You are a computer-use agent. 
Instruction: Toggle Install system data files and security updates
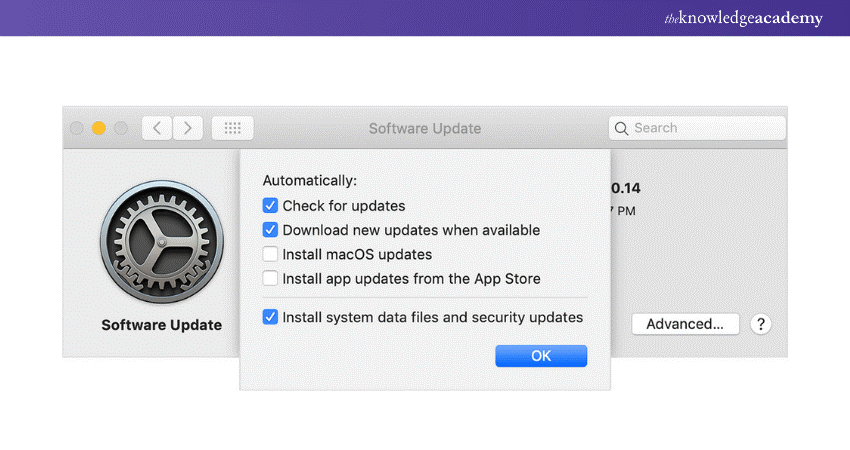270,317
